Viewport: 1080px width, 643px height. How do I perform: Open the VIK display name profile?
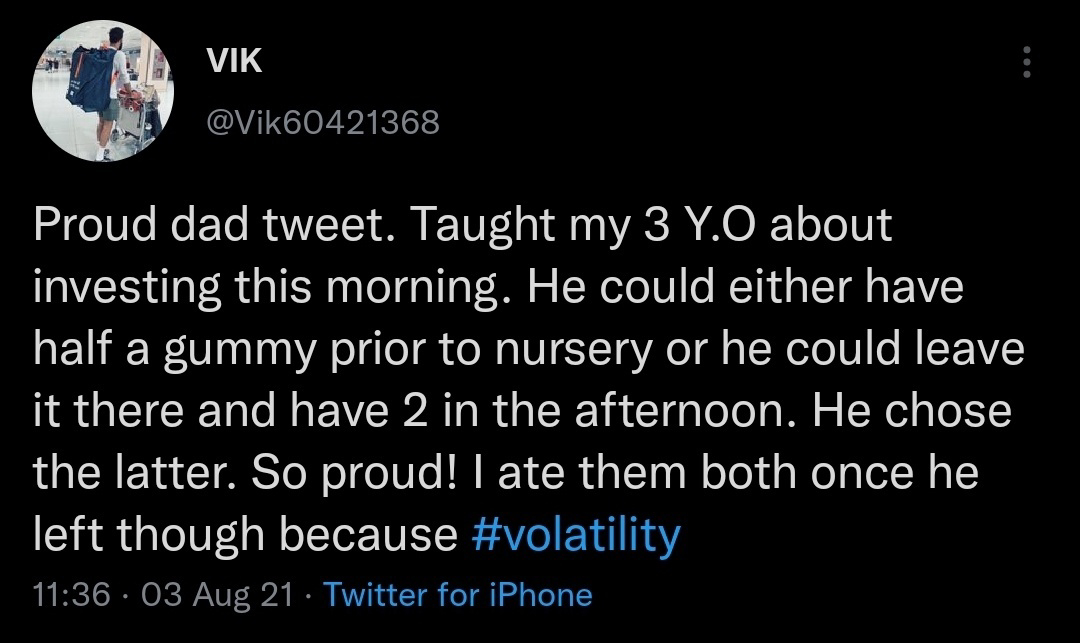tap(234, 61)
